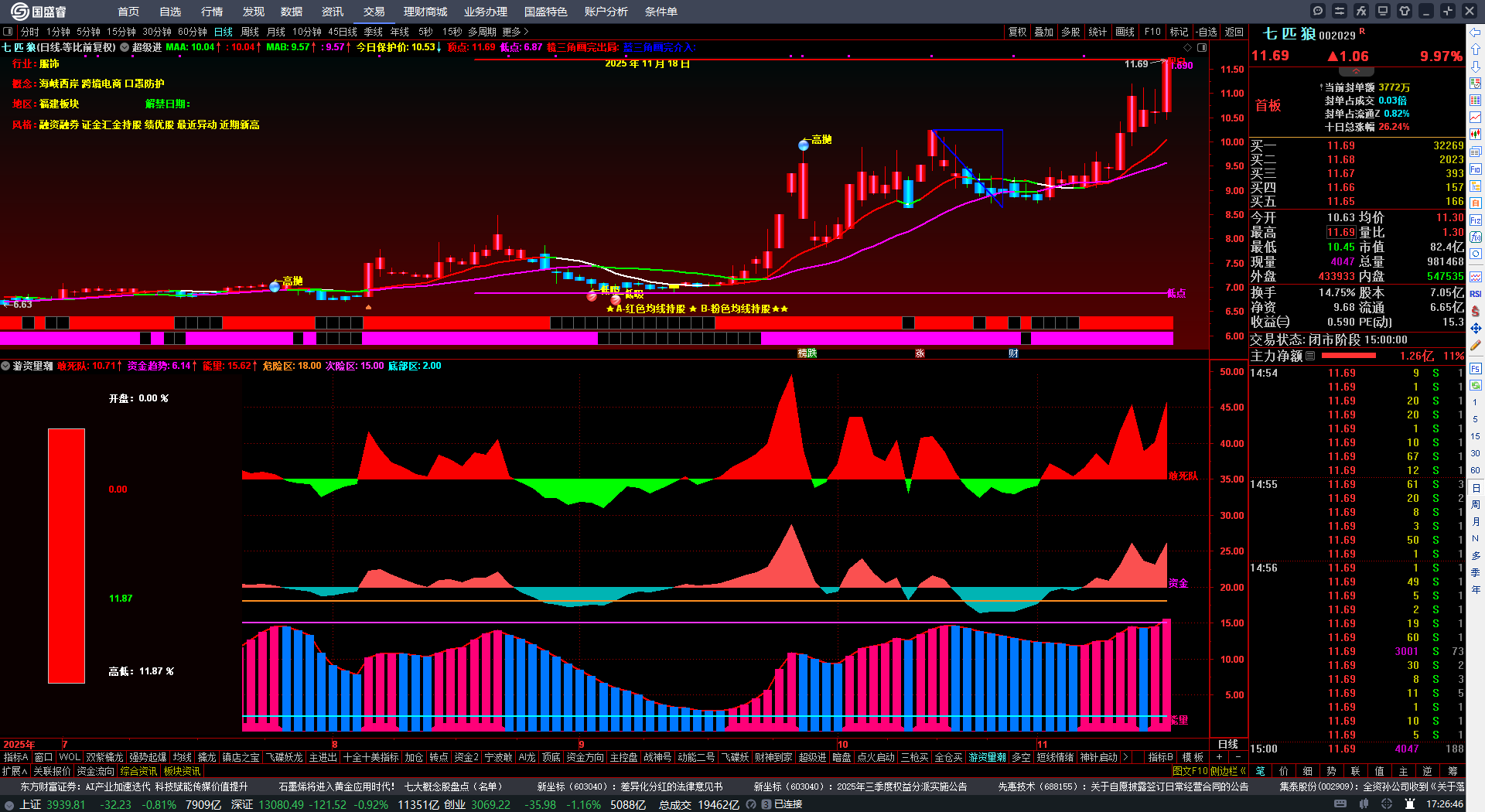Image resolution: width=1485 pixels, height=812 pixels.
Task: Open the 首页 menu
Action: pyautogui.click(x=128, y=12)
